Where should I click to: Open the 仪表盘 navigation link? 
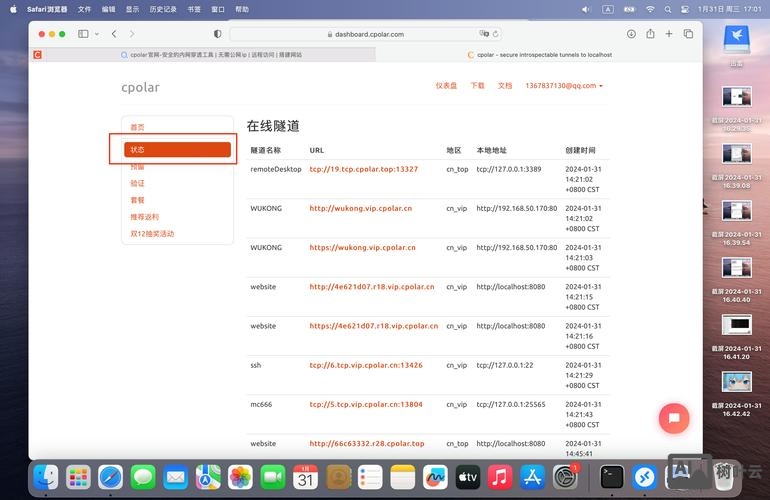point(446,85)
